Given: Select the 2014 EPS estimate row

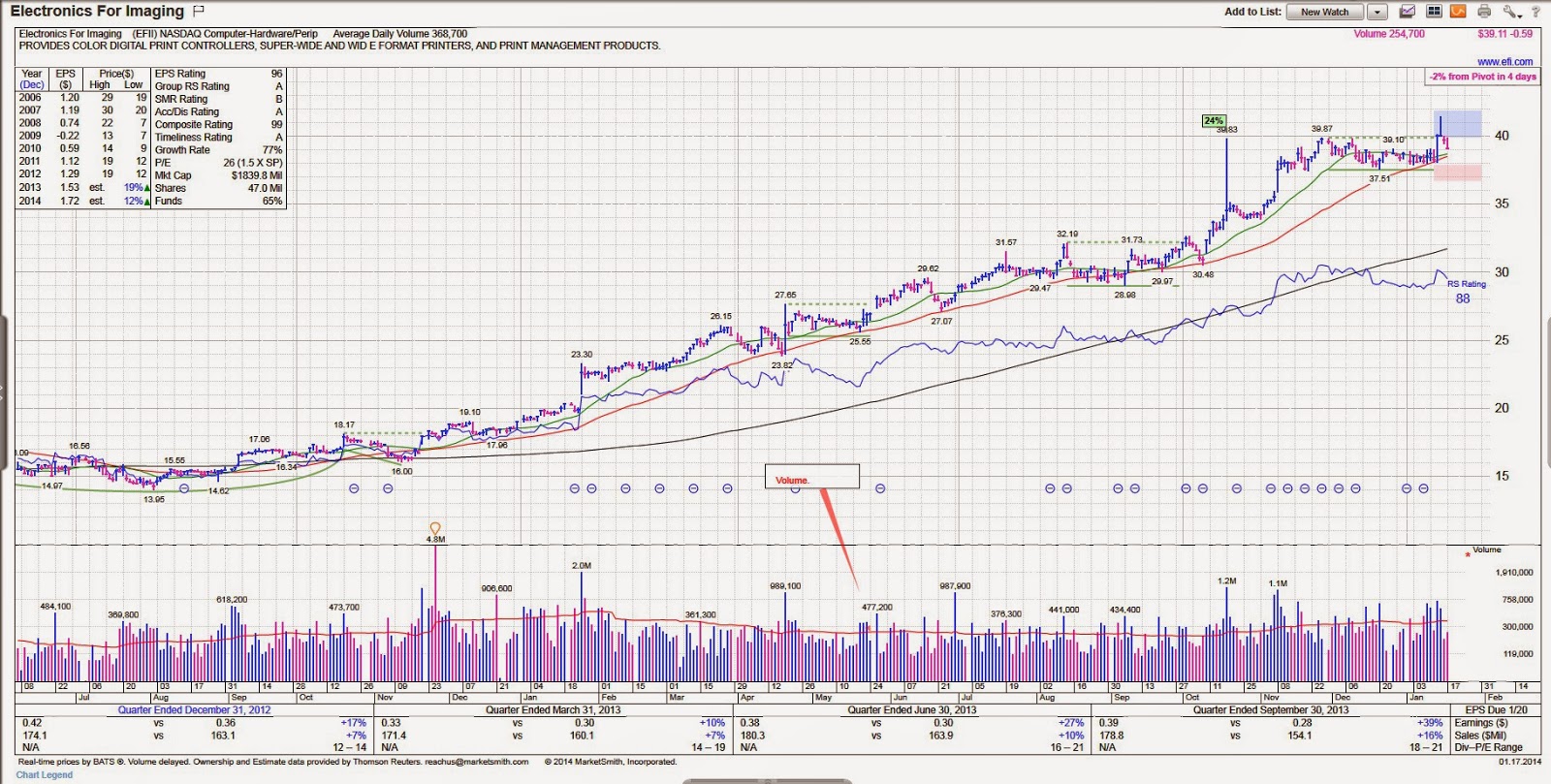Looking at the screenshot, I should pos(83,201).
